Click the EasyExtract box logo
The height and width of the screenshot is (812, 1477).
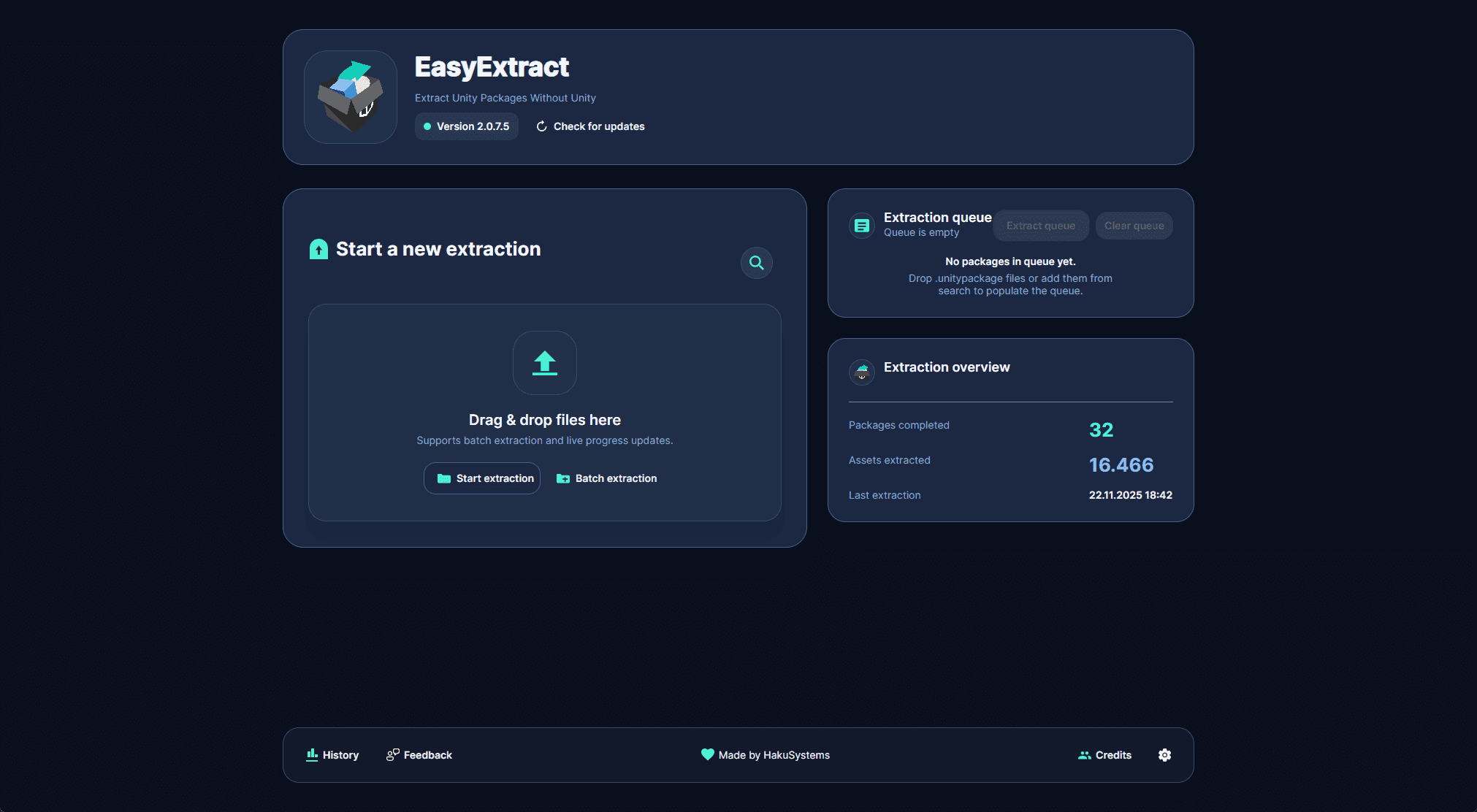coord(350,96)
